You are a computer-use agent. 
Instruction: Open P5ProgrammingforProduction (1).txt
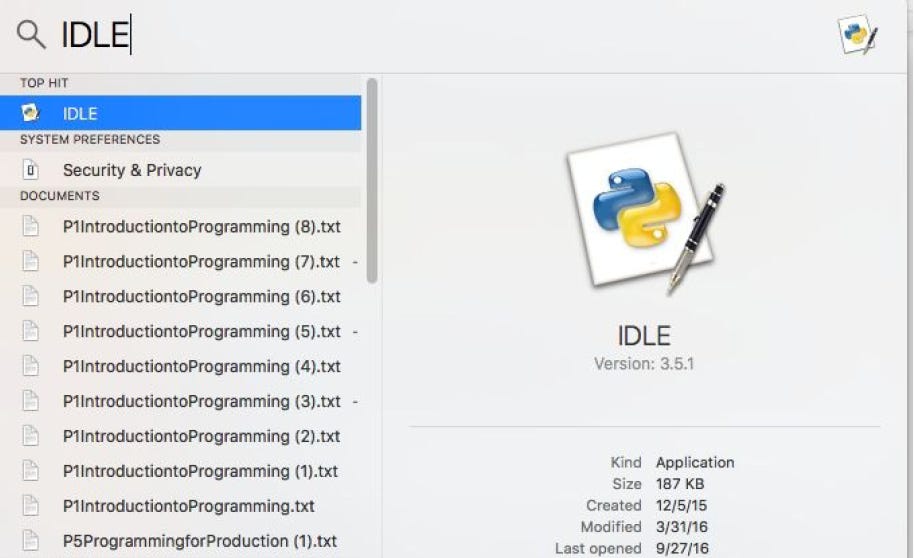pyautogui.click(x=181, y=541)
